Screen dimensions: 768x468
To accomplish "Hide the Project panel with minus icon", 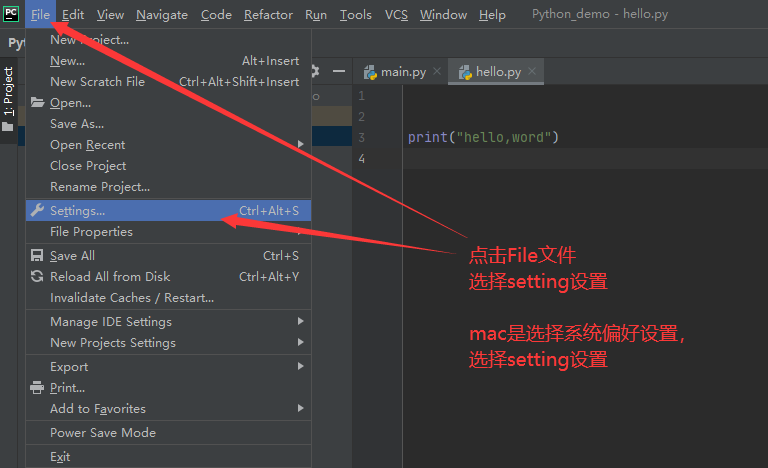I will 339,72.
